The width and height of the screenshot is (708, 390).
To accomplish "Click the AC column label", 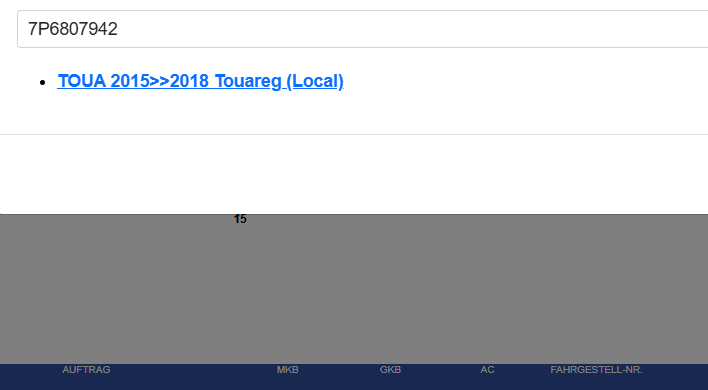I will coord(487,370).
